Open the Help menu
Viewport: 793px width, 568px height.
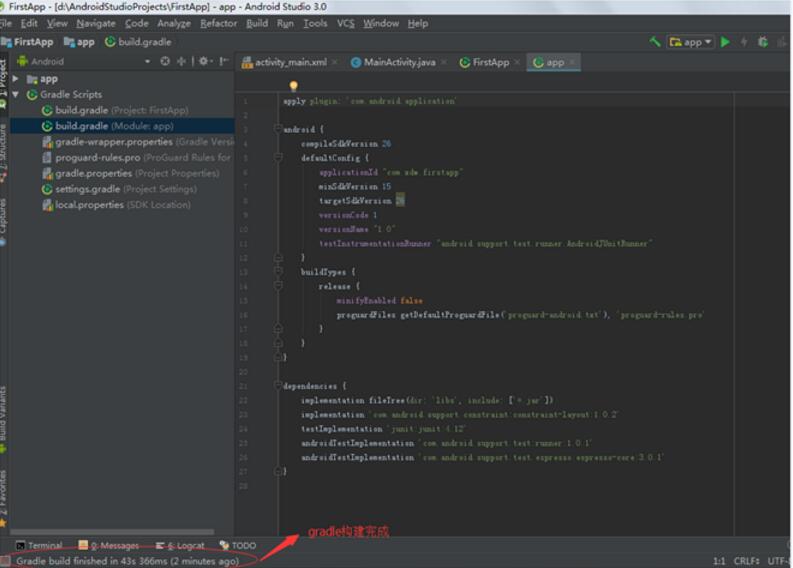click(418, 23)
